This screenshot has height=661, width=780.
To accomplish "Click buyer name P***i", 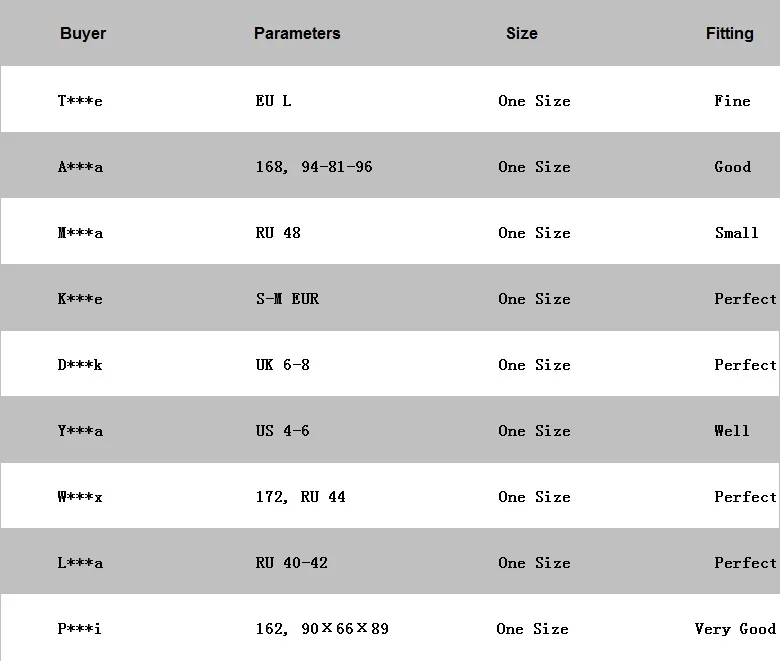I will 80,629.
